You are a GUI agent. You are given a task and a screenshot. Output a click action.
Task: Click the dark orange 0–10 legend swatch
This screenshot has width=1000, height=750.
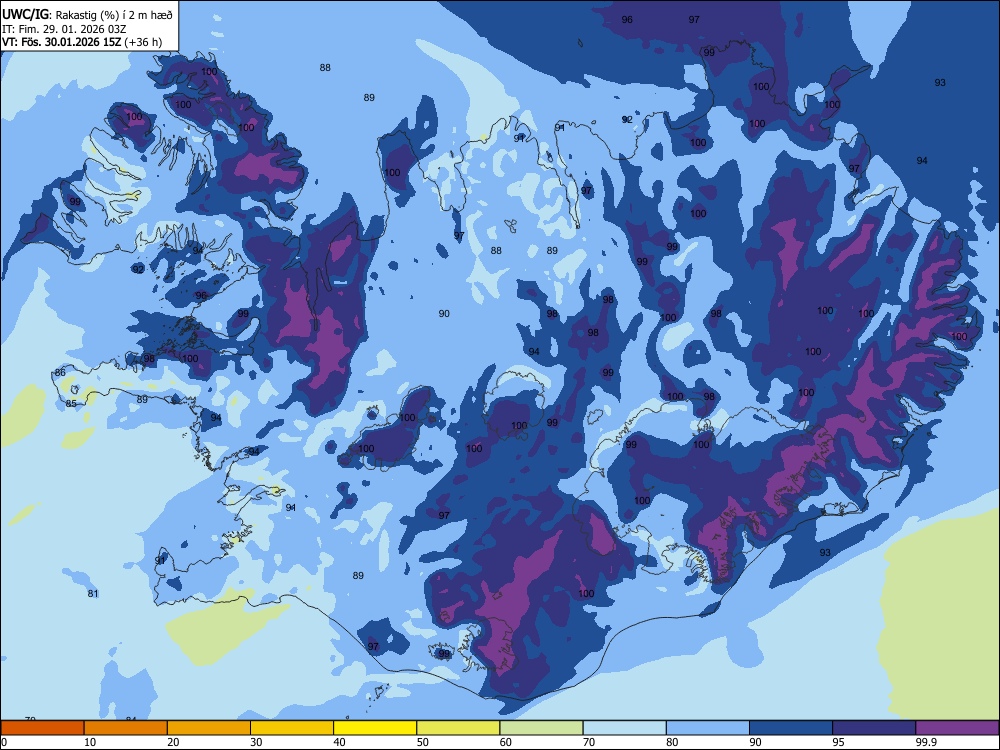coord(42,728)
